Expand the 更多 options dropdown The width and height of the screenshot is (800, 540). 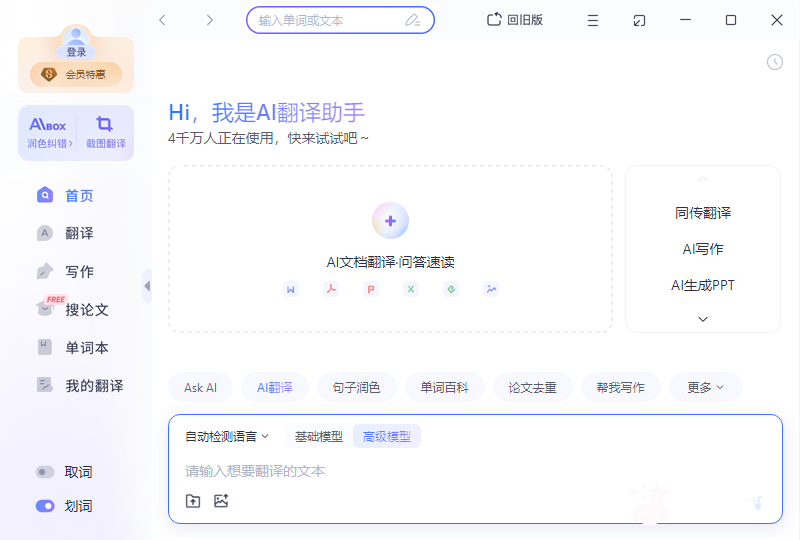tap(705, 387)
